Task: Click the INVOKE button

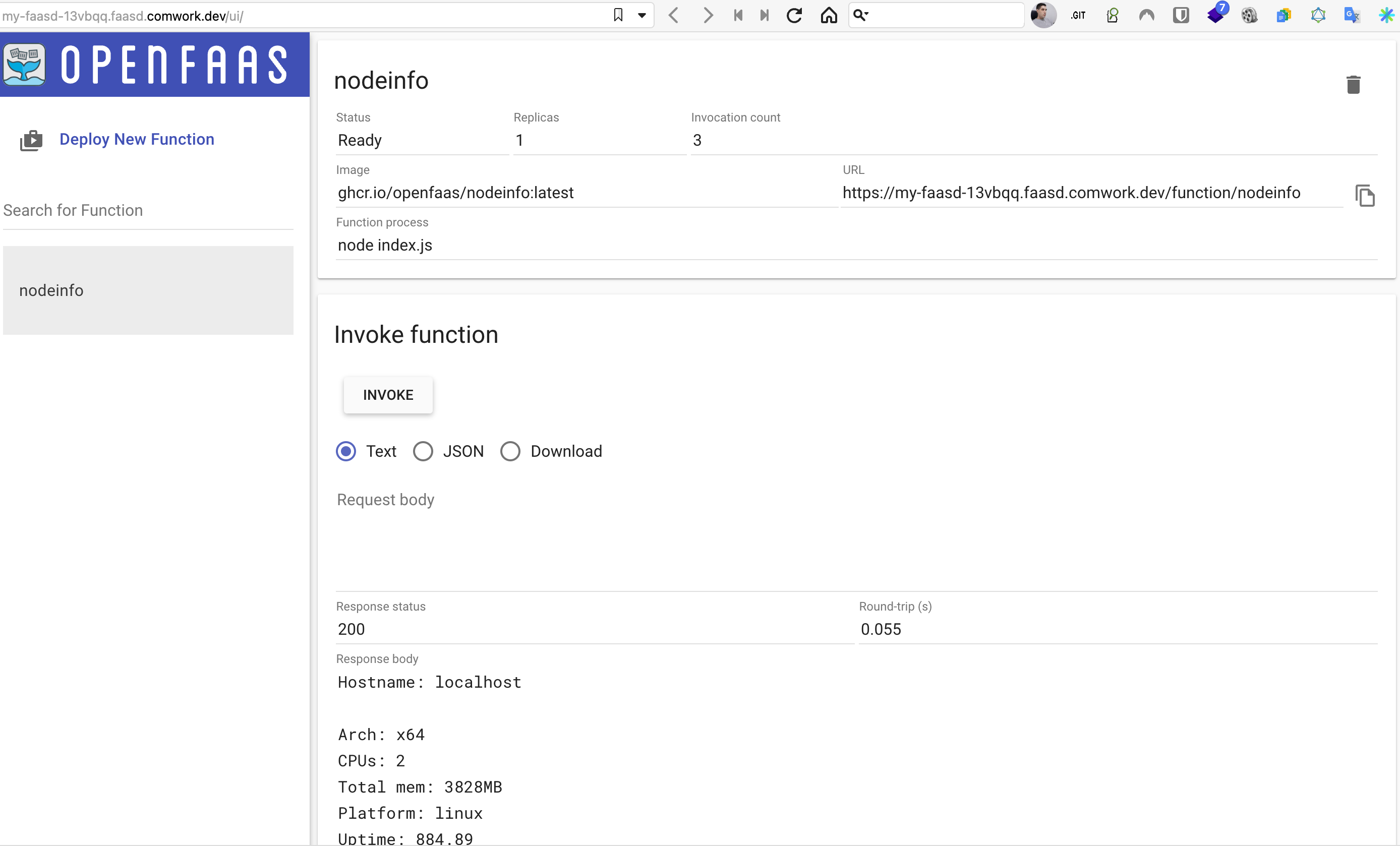Action: [388, 394]
